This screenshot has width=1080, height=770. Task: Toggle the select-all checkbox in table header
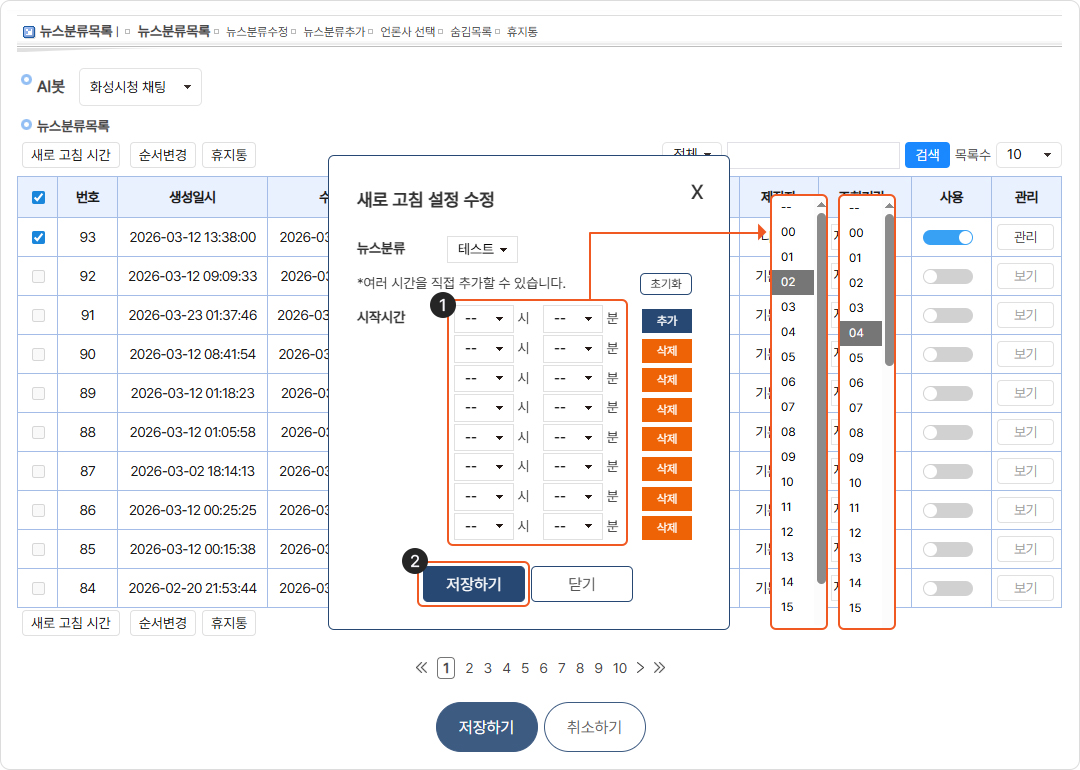(x=38, y=198)
